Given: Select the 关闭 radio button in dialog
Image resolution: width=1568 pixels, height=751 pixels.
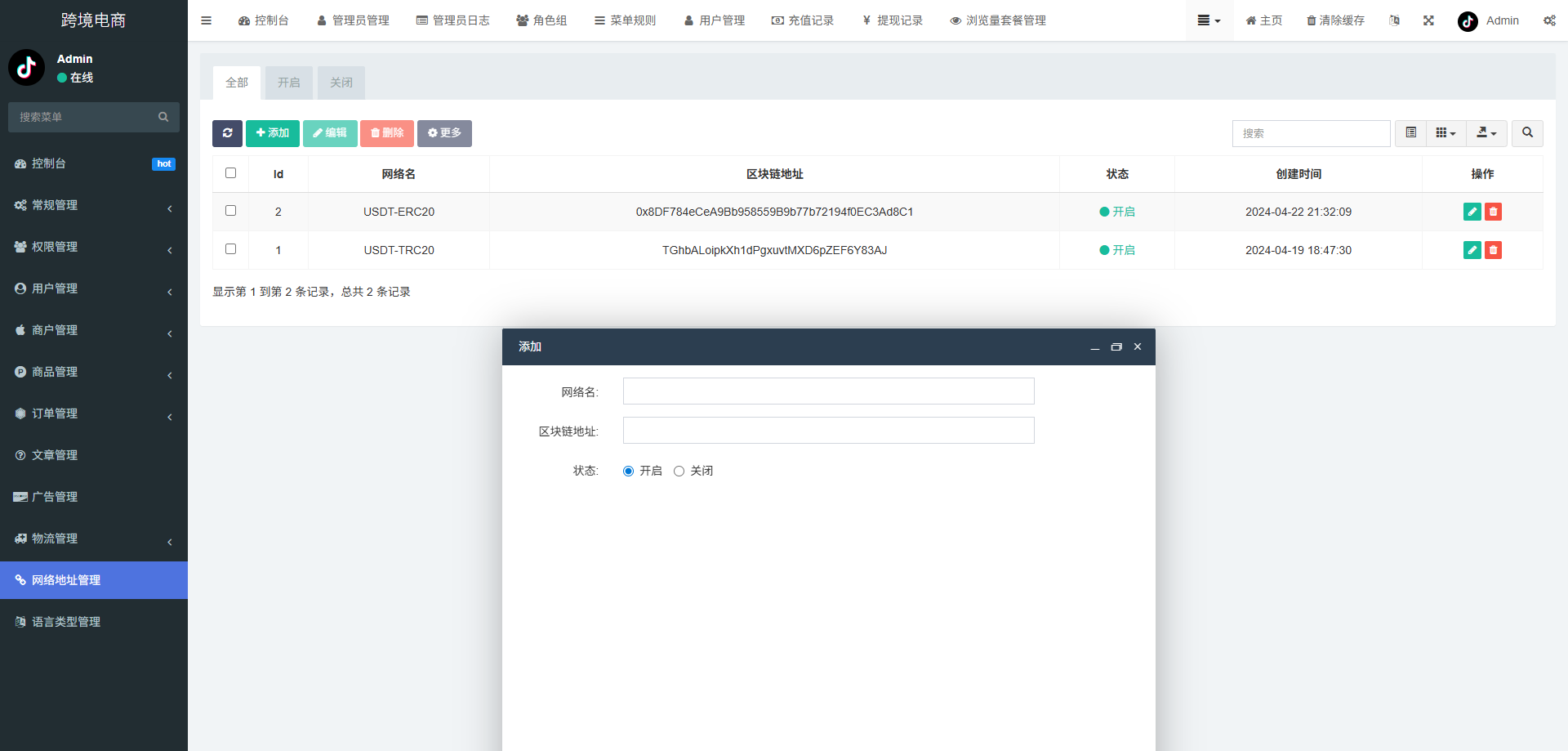Looking at the screenshot, I should (679, 471).
